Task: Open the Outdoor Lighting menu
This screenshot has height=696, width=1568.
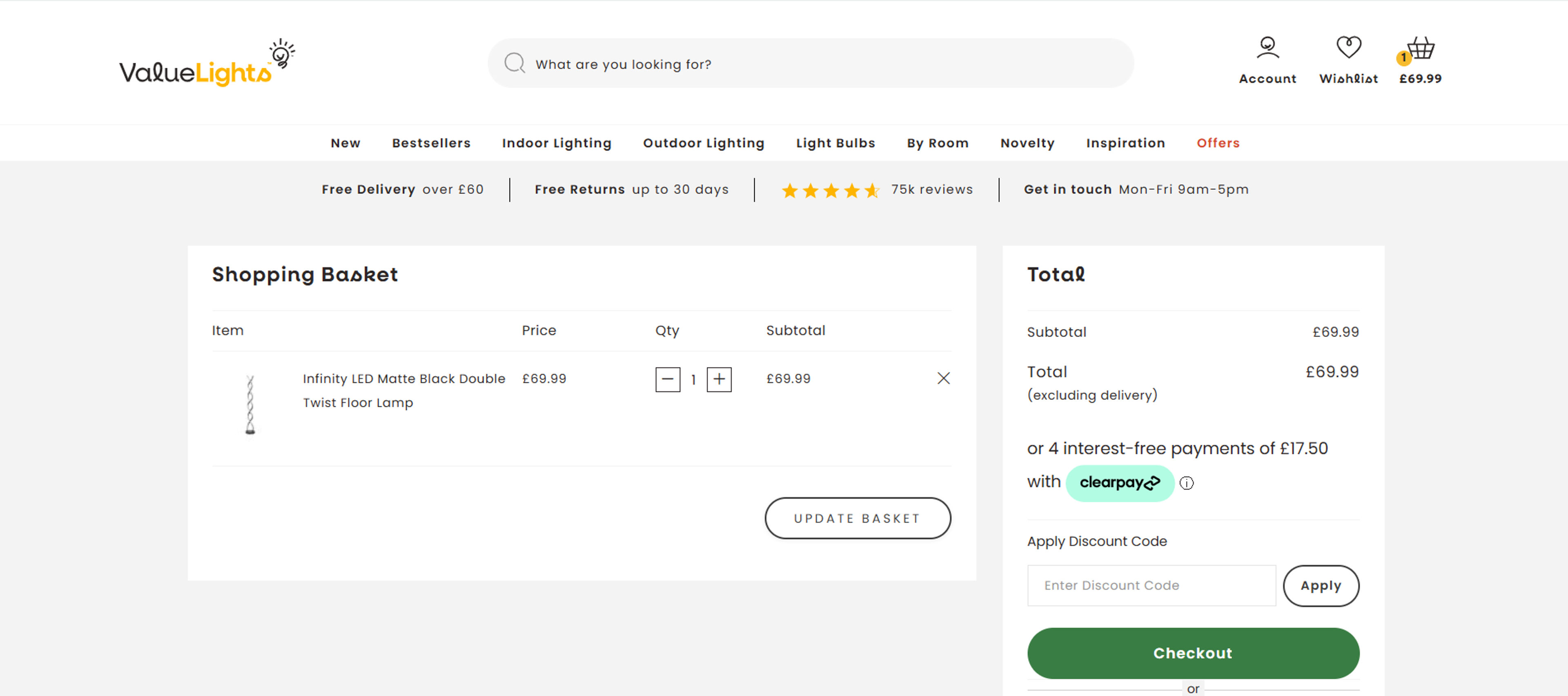Action: [x=704, y=143]
